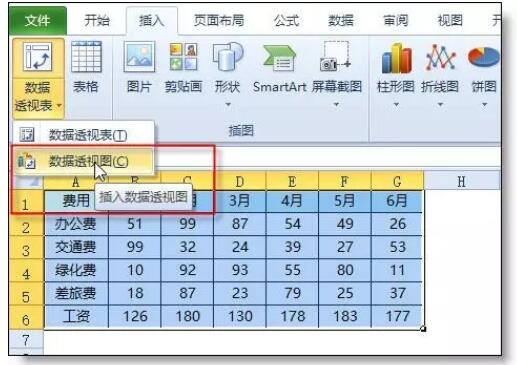Insert SmartArt graphic icon
517x365 pixels.
pos(279,58)
